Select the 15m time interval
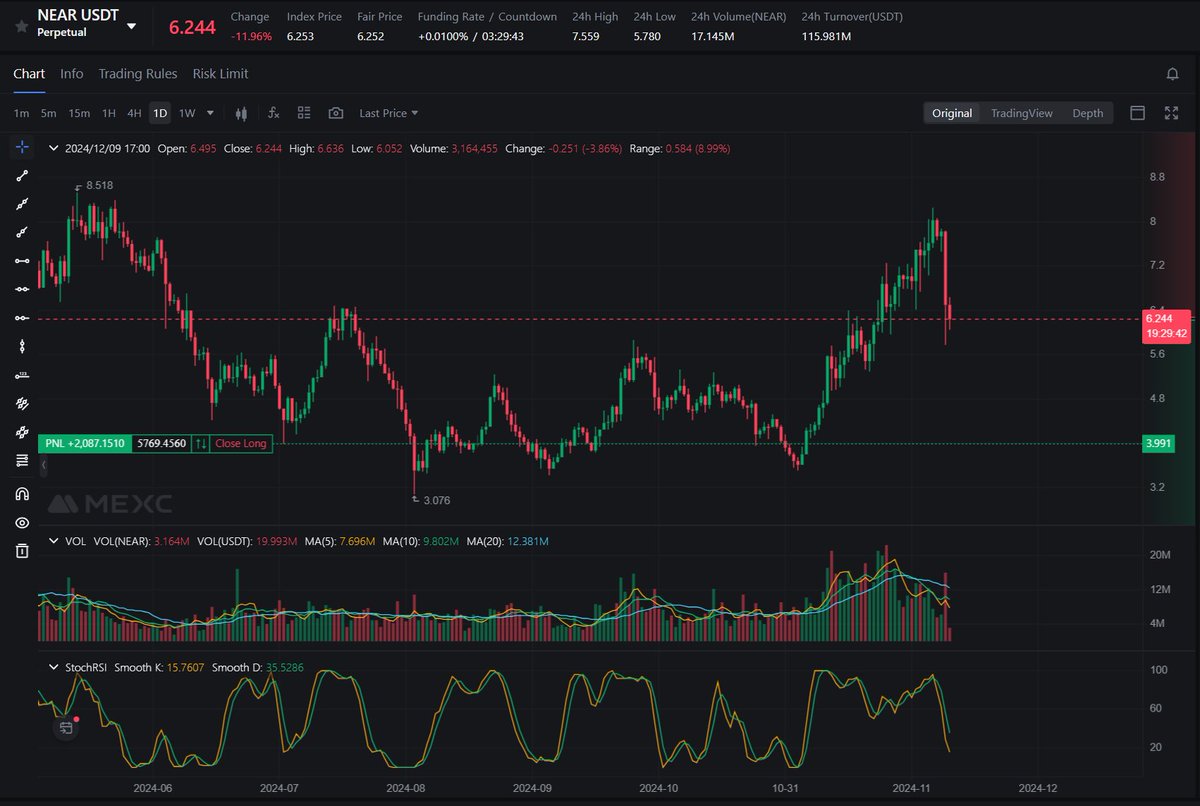The height and width of the screenshot is (806, 1200). [79, 113]
